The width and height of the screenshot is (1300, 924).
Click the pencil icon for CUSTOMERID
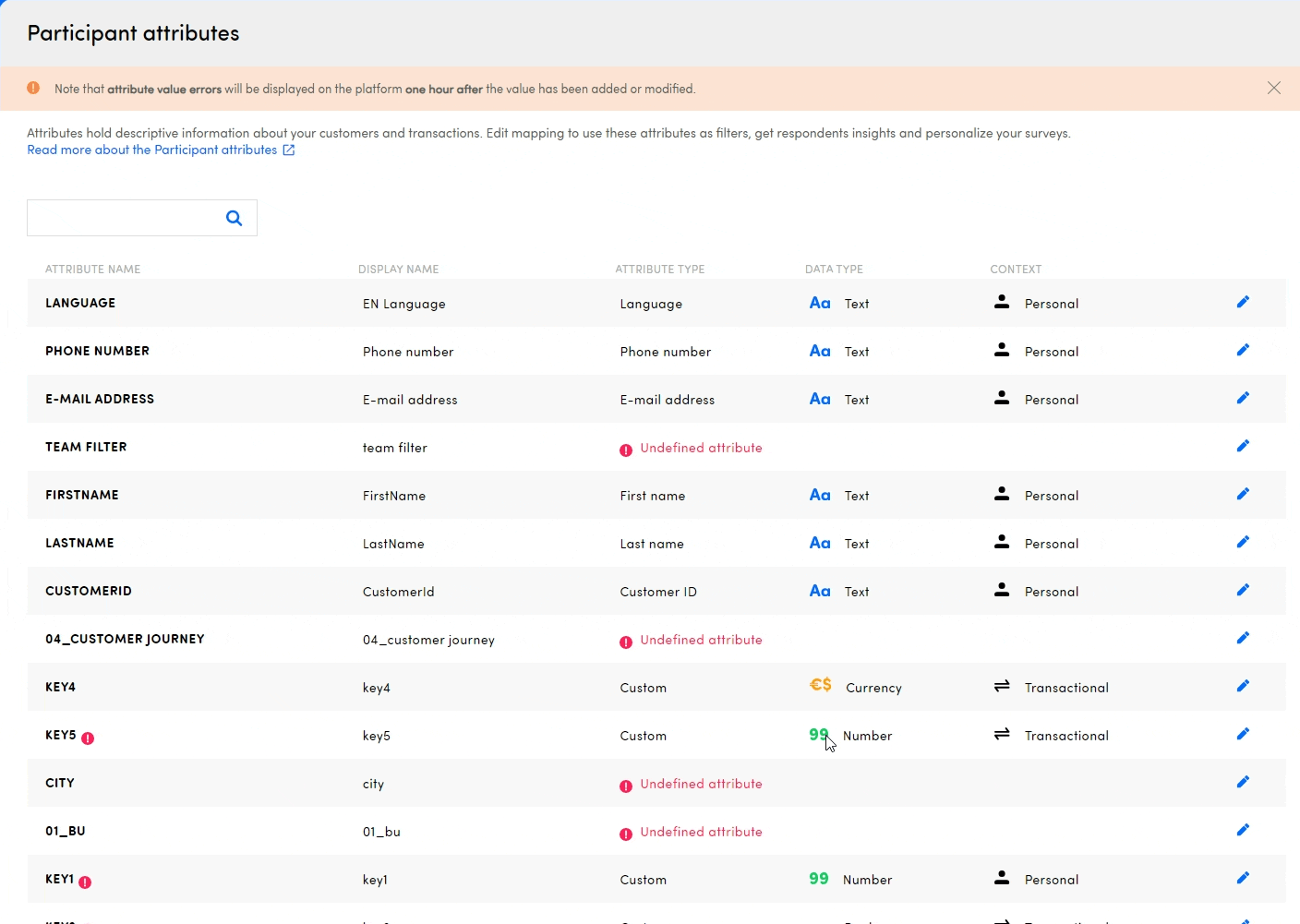pos(1243,590)
